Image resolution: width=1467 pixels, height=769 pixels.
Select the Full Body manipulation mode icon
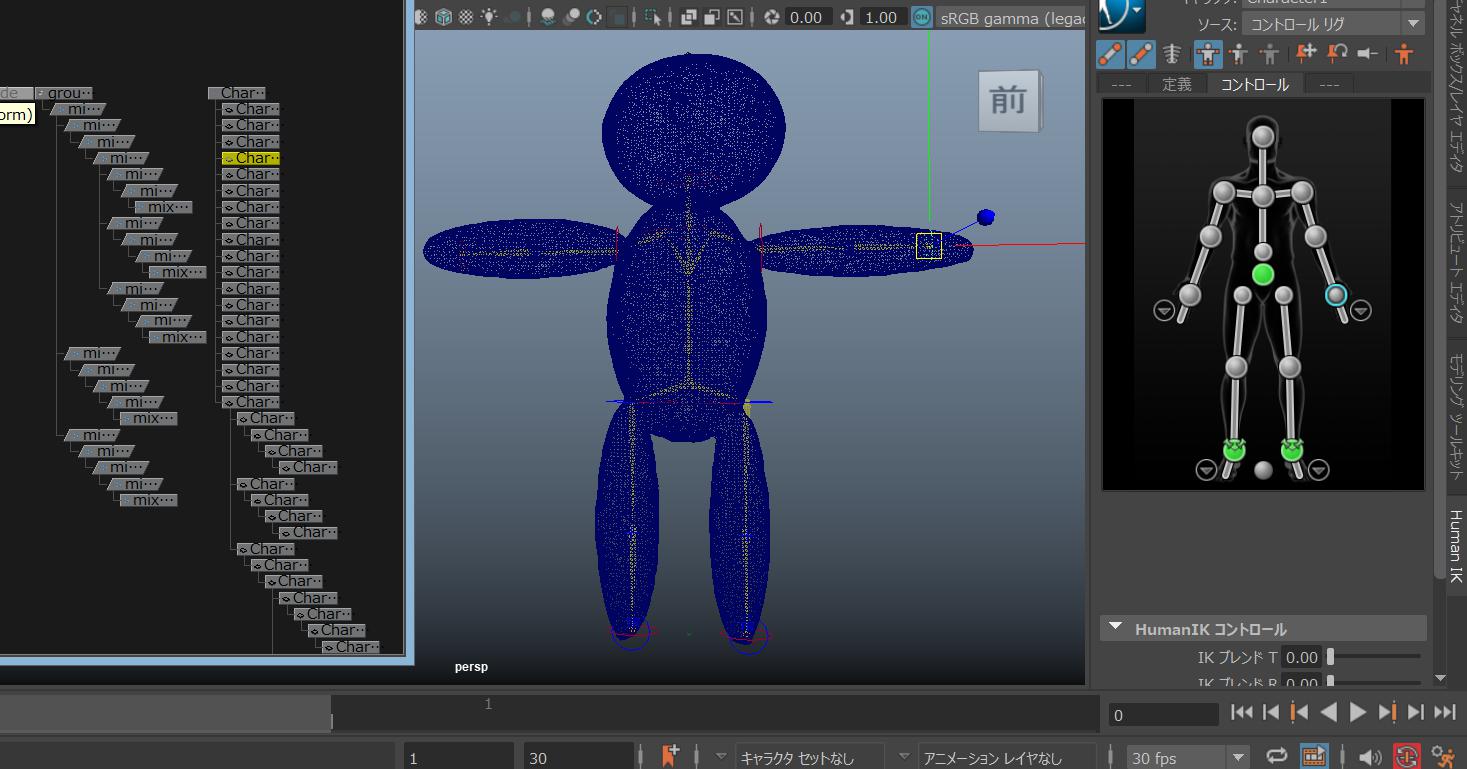(1207, 54)
